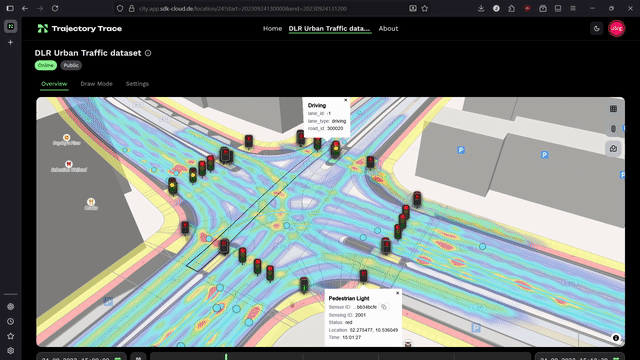
Task: Open the browser hamburger application menu
Action: click(573, 9)
